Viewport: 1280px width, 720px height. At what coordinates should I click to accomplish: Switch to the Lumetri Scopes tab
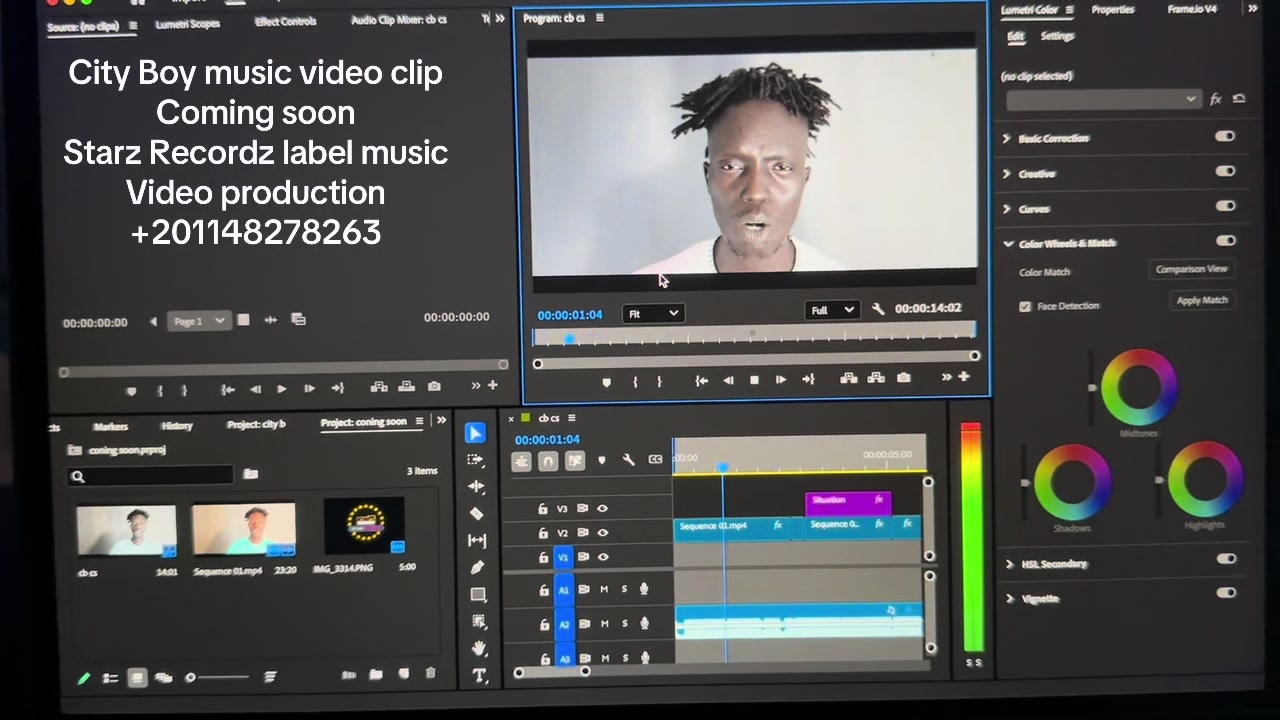coord(187,24)
